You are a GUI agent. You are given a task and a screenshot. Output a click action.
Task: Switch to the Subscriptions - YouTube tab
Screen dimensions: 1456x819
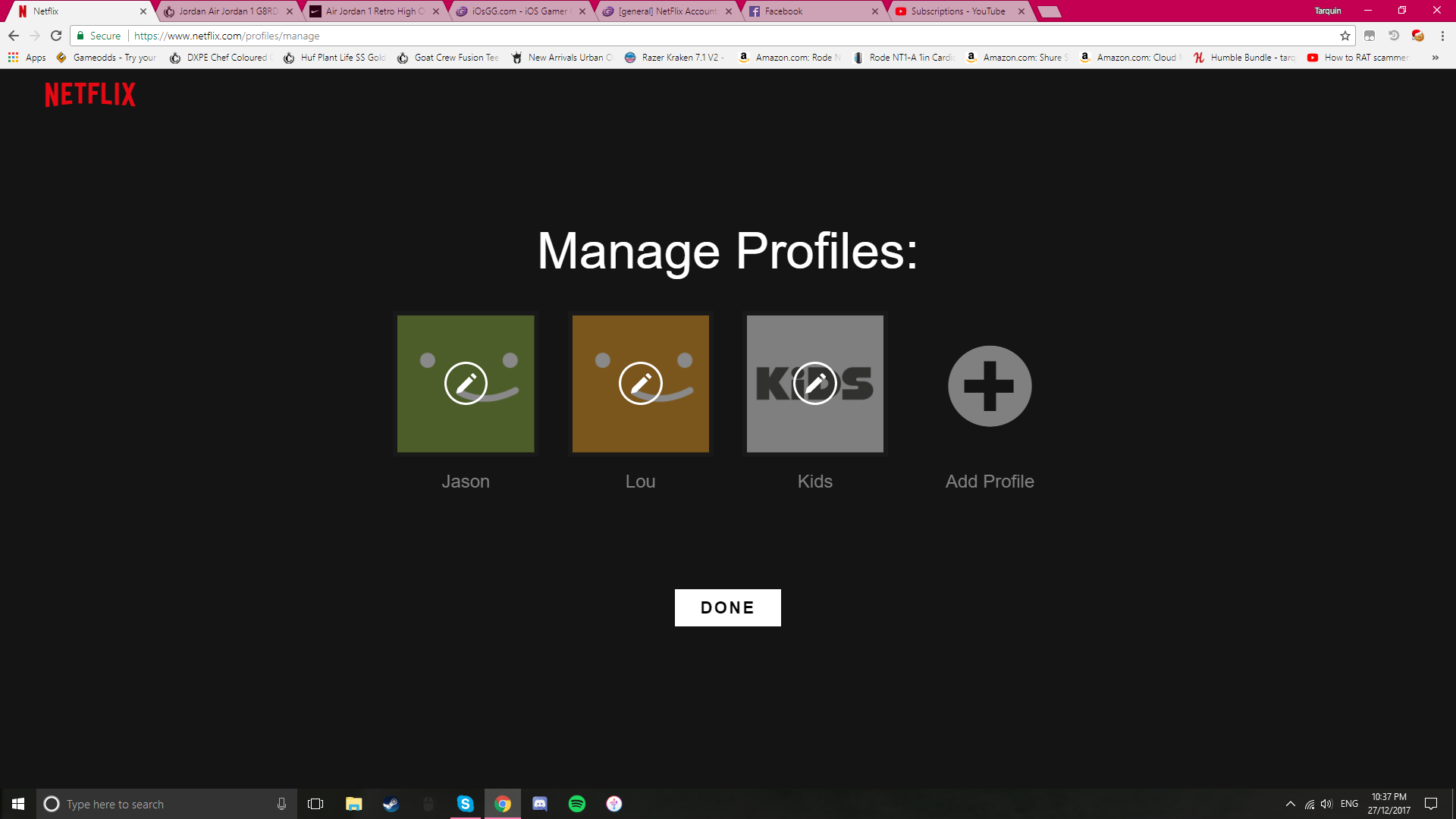[x=960, y=11]
